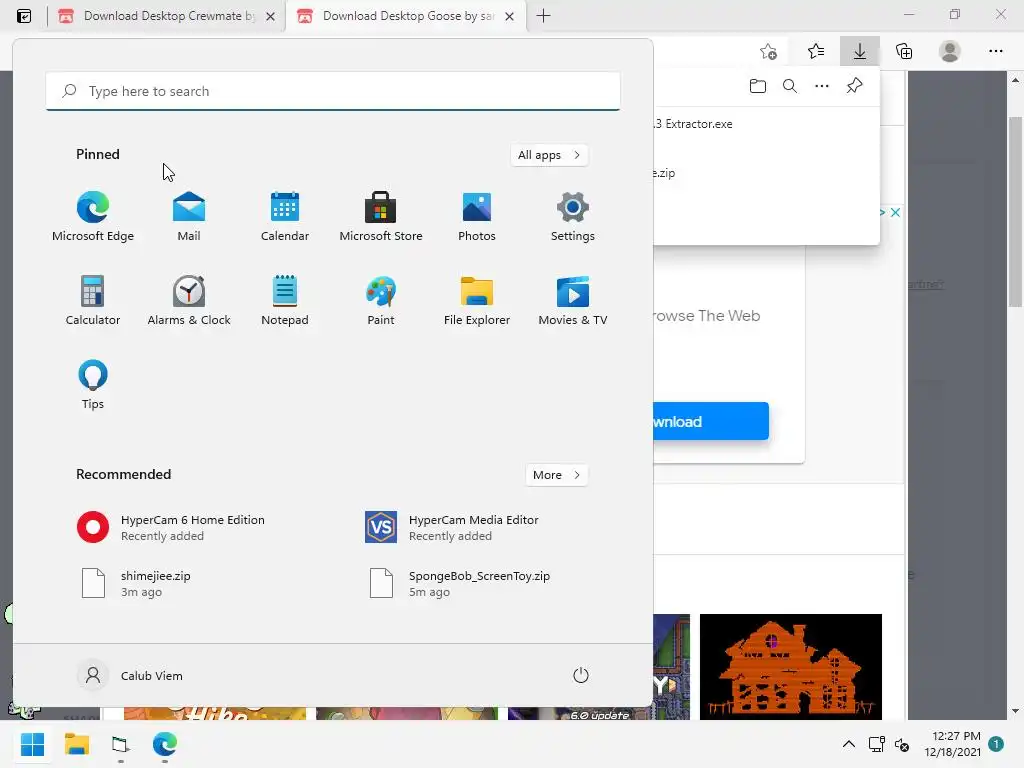Open File Explorer from Start menu
The height and width of the screenshot is (768, 1024).
[x=477, y=301]
